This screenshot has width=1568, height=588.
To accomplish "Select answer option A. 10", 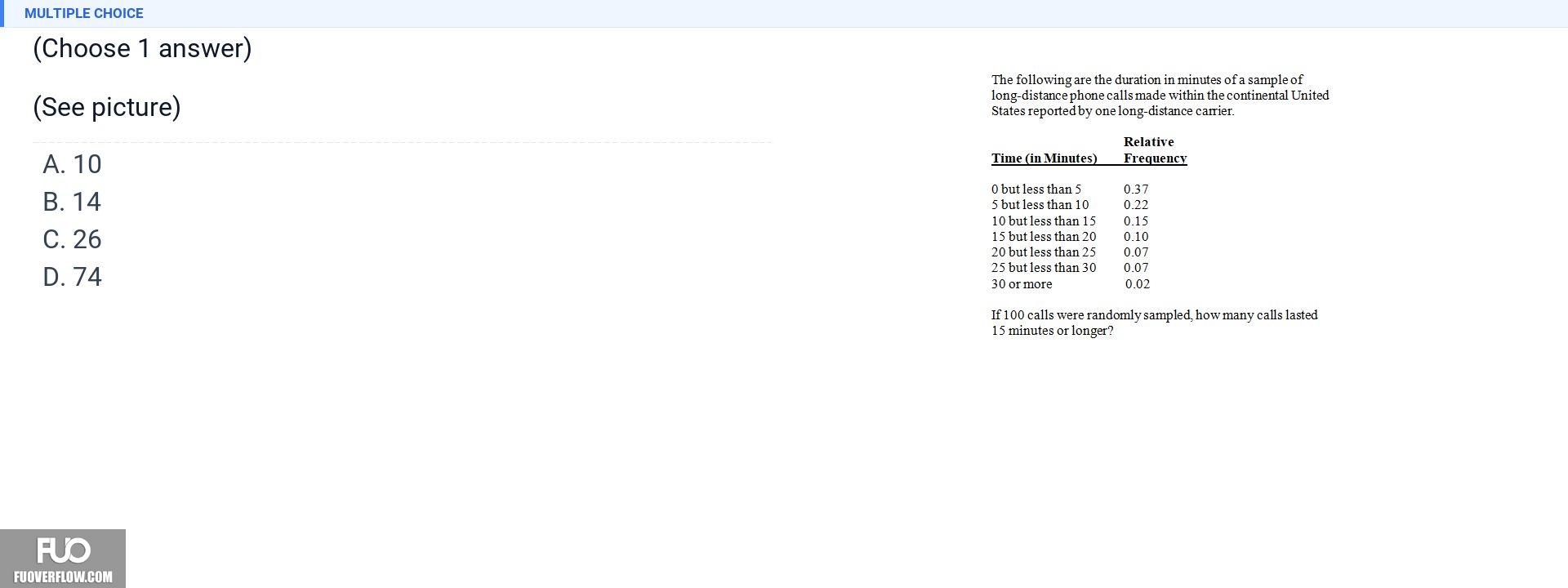I will point(72,164).
